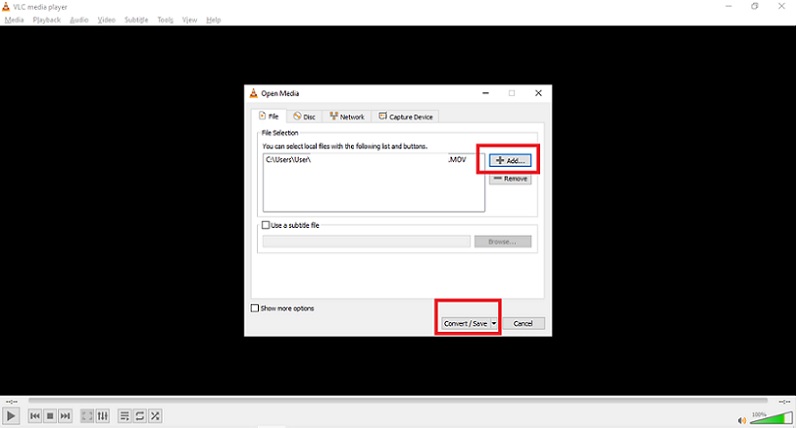Switch to the Network tab
Viewport: 797px width, 428px height.
pos(346,117)
